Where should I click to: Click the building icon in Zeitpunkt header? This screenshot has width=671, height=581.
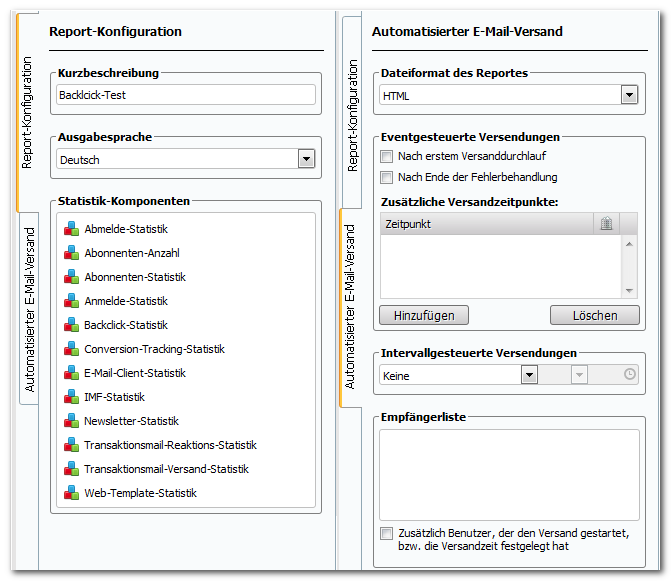pyautogui.click(x=606, y=223)
